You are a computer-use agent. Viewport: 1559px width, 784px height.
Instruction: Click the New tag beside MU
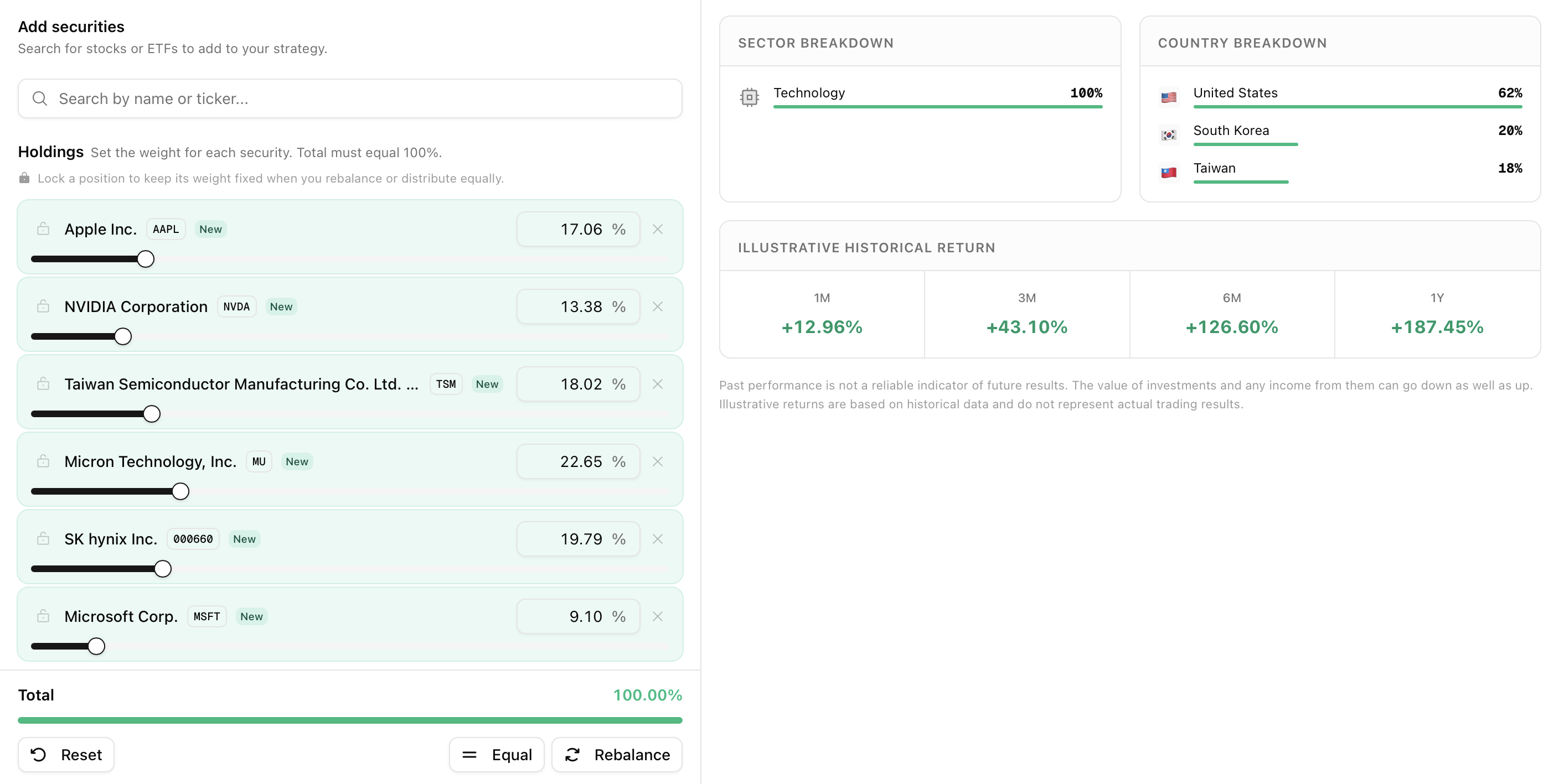[297, 461]
